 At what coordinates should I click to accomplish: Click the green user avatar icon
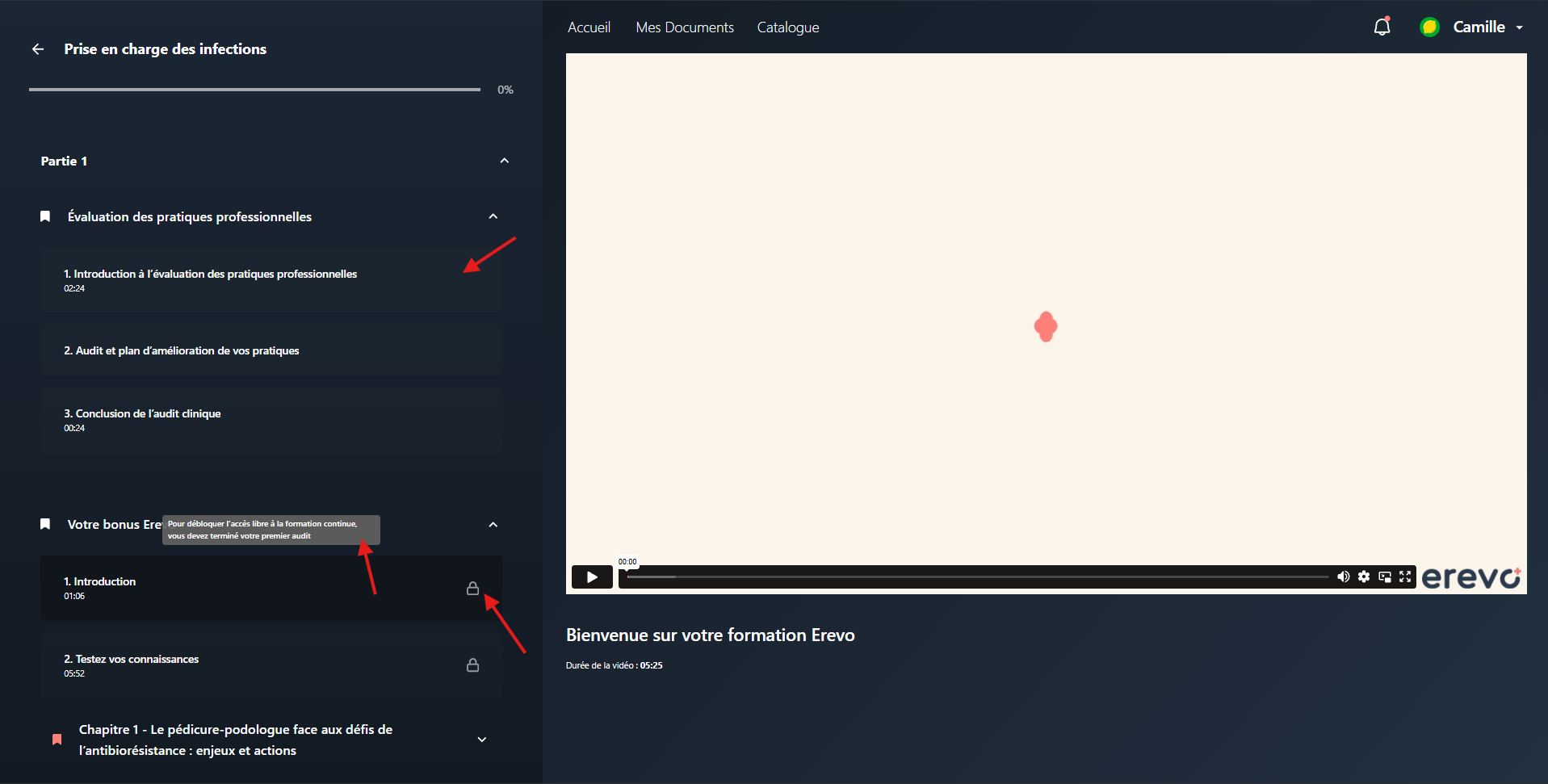click(x=1429, y=27)
